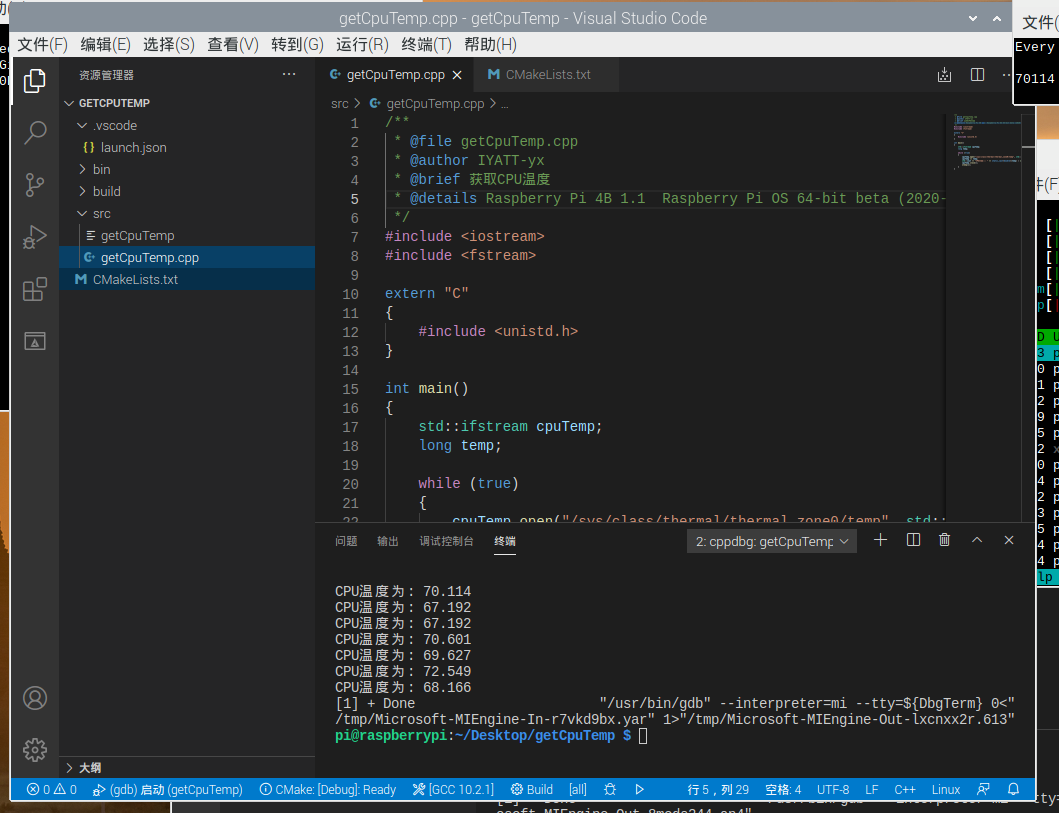
Task: Change indentation via 空格: 4 status item
Action: coord(783,789)
